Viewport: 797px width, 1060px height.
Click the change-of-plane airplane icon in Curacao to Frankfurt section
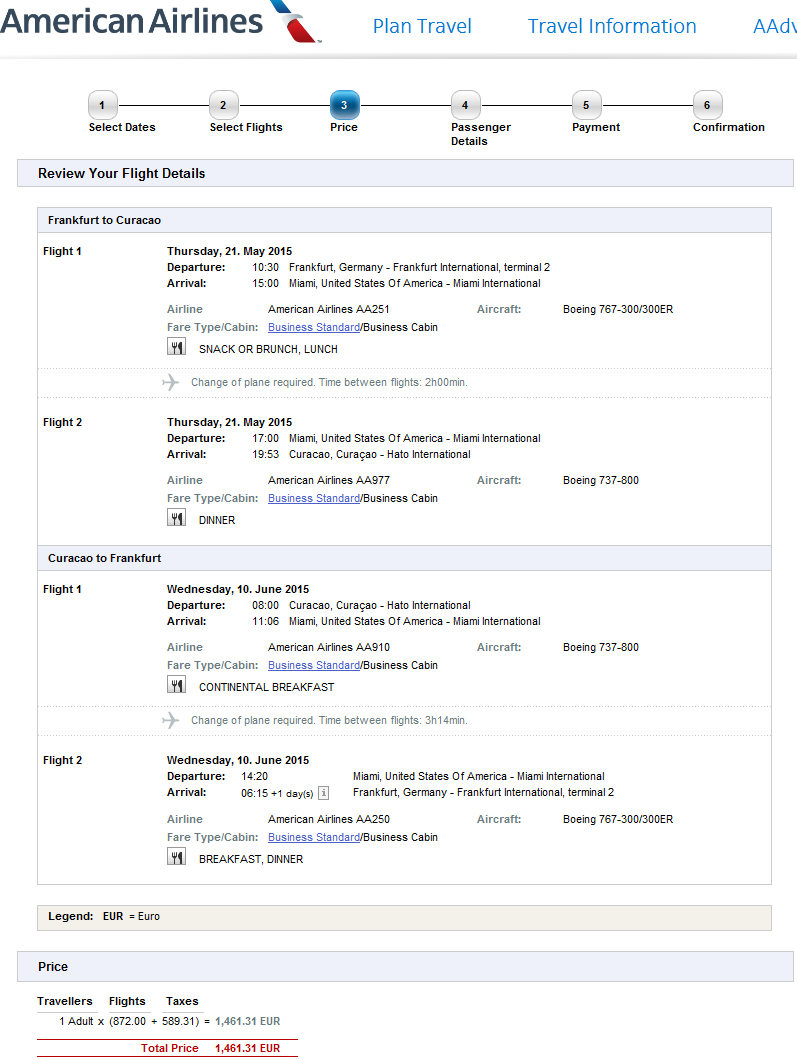tap(170, 721)
